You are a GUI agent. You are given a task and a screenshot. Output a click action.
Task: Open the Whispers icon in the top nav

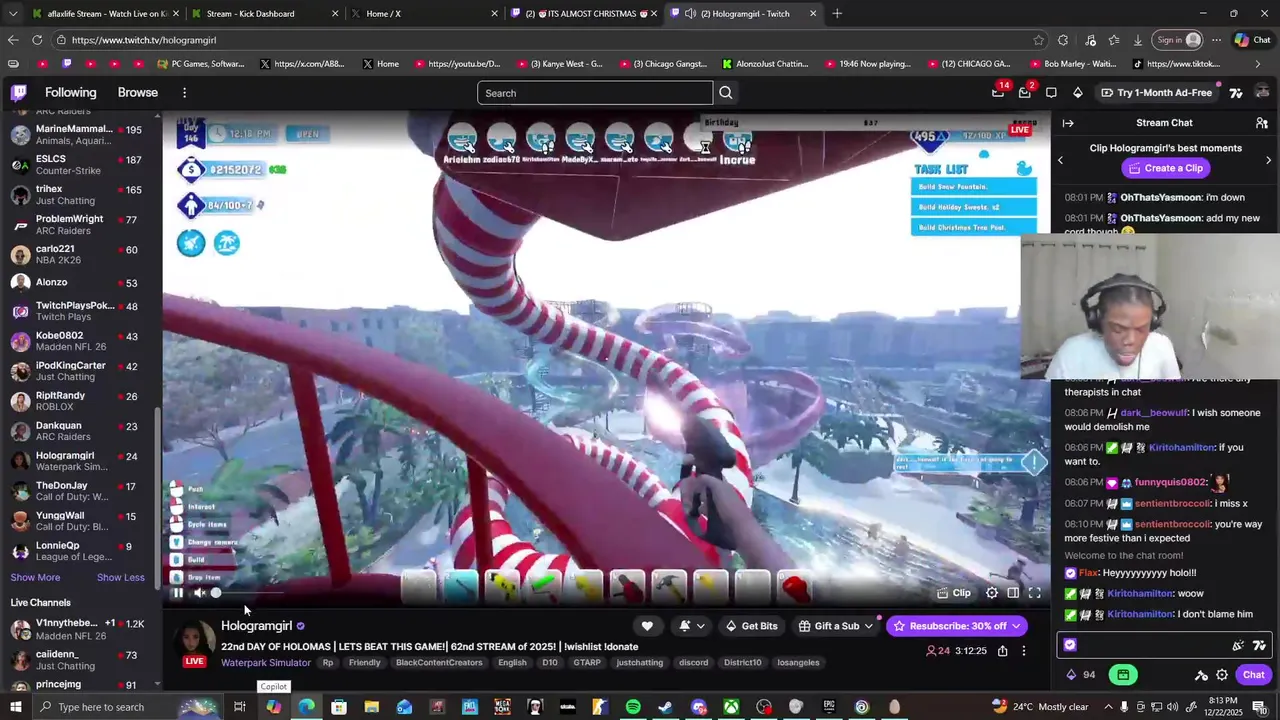[1051, 93]
